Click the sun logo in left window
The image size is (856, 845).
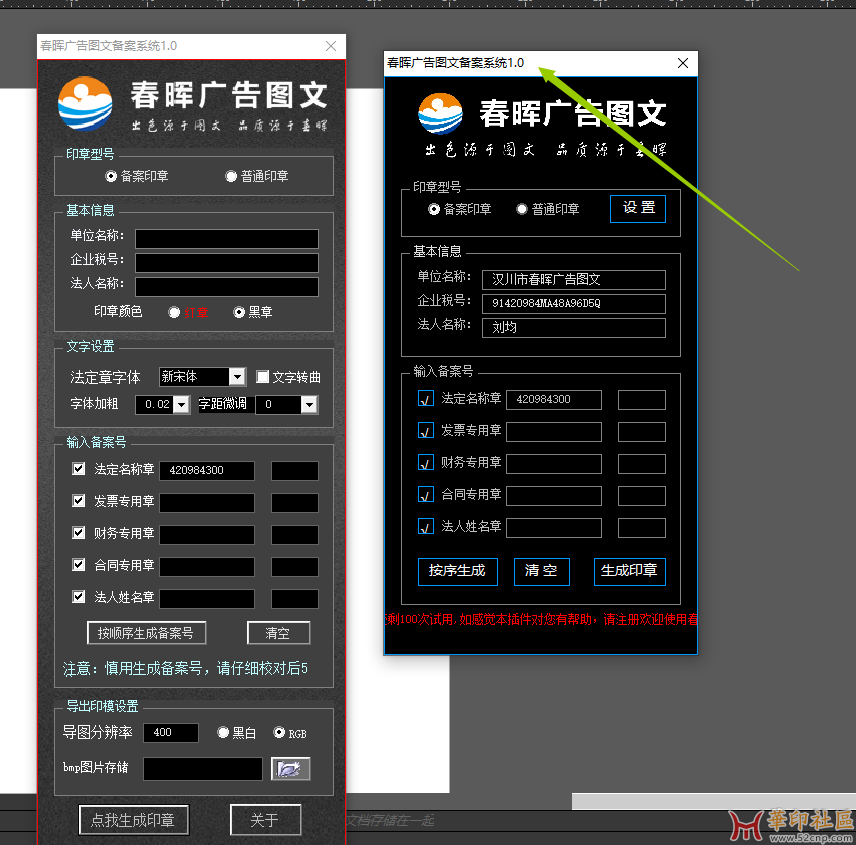pyautogui.click(x=85, y=103)
